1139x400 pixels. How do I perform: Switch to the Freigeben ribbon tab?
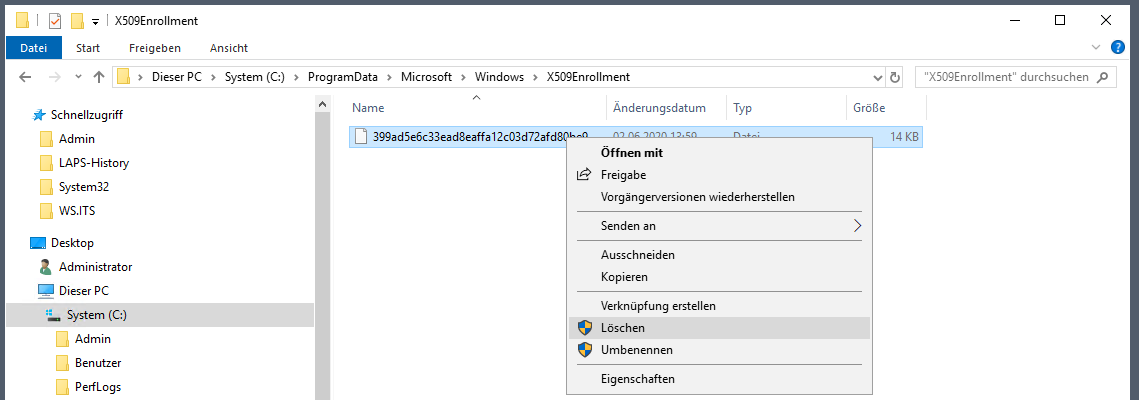(x=155, y=48)
